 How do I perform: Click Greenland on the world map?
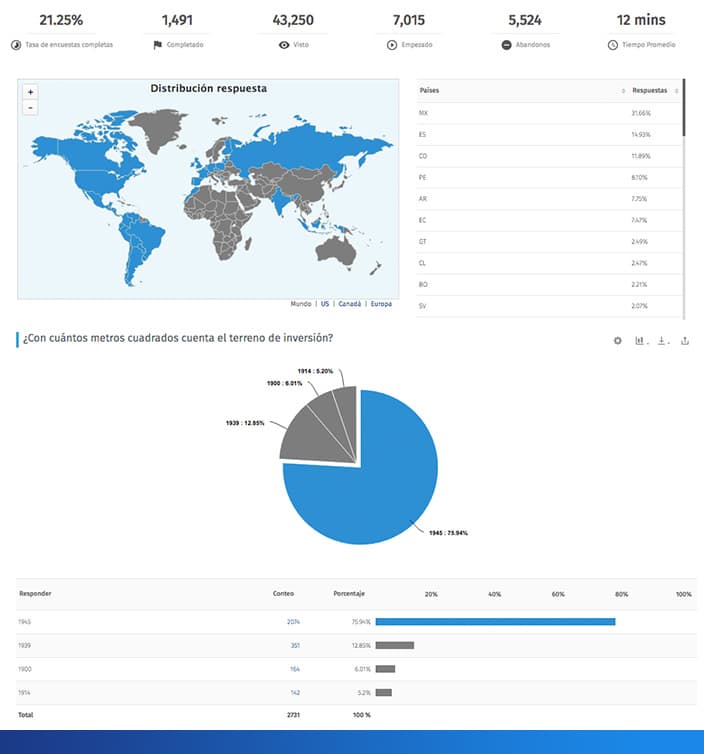[159, 127]
